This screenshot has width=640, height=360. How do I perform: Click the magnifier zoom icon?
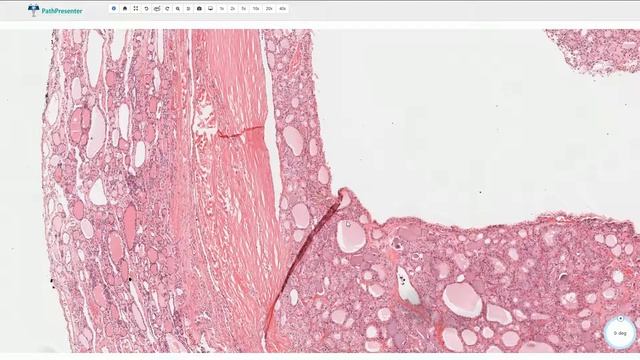(178, 9)
